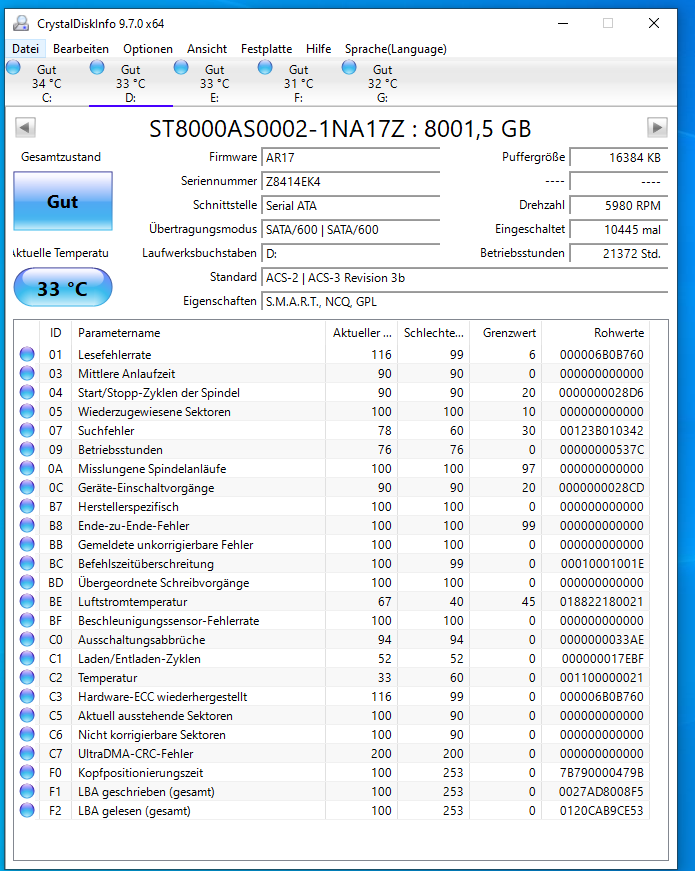The image size is (695, 871).
Task: Go to next disk with right arrow
Action: (x=657, y=127)
